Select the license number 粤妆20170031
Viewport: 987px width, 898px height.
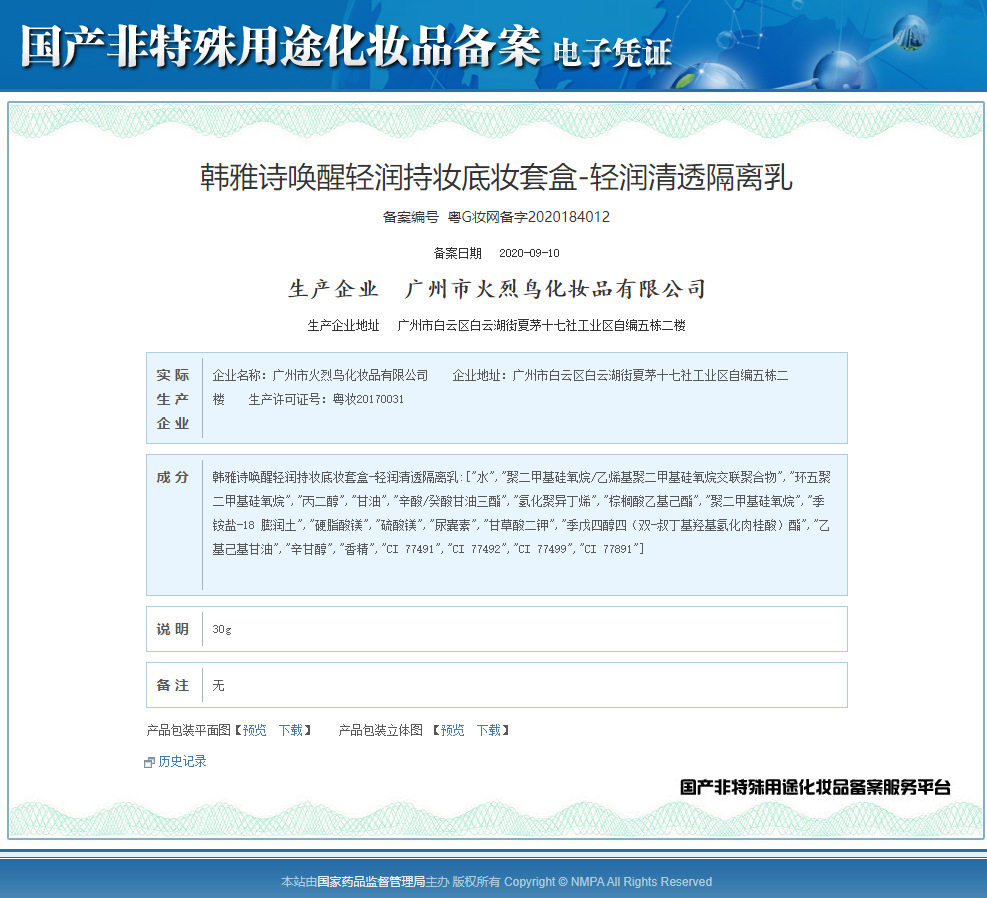(x=368, y=399)
